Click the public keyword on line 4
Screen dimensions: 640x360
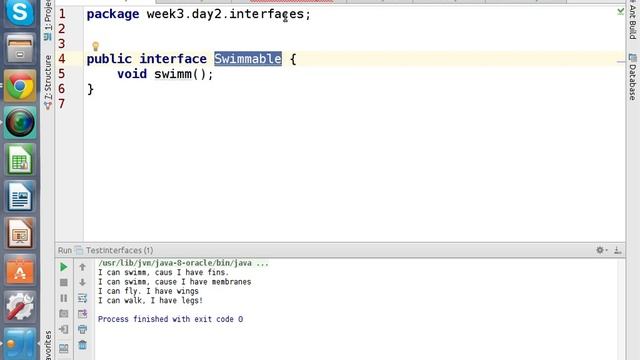(x=109, y=59)
